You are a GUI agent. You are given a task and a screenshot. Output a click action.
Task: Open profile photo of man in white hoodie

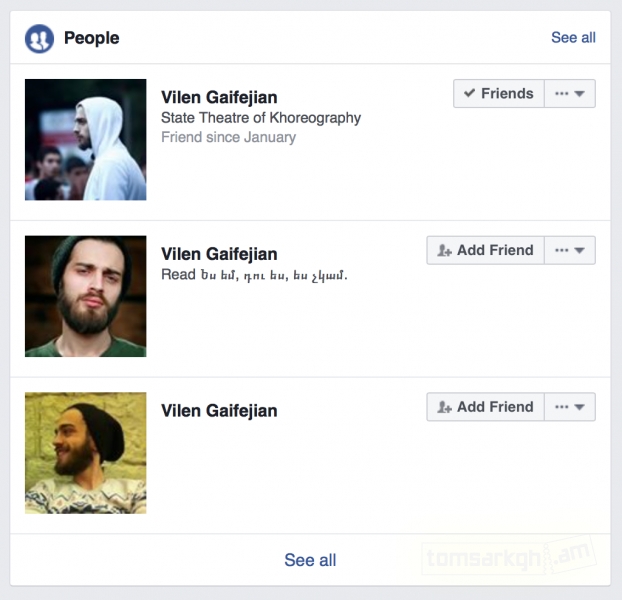(86, 140)
